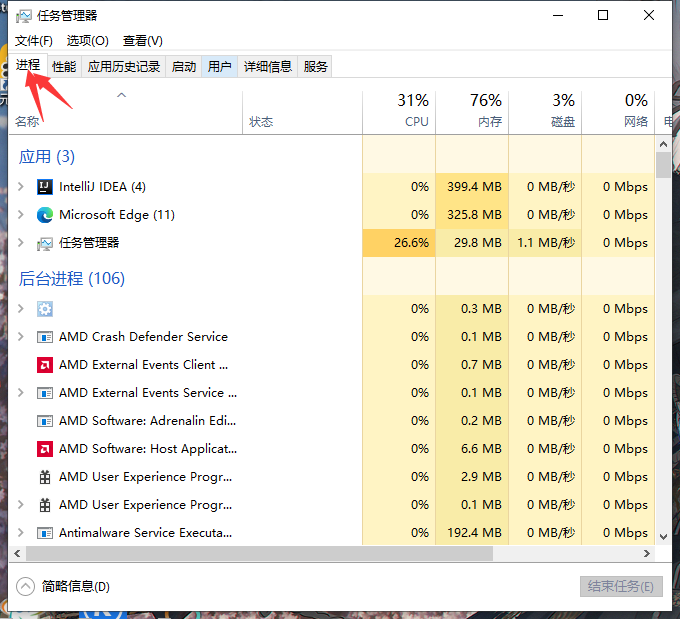Viewport: 680px width, 619px height.
Task: Select the 6.6 MB memory cell
Action: (x=472, y=449)
